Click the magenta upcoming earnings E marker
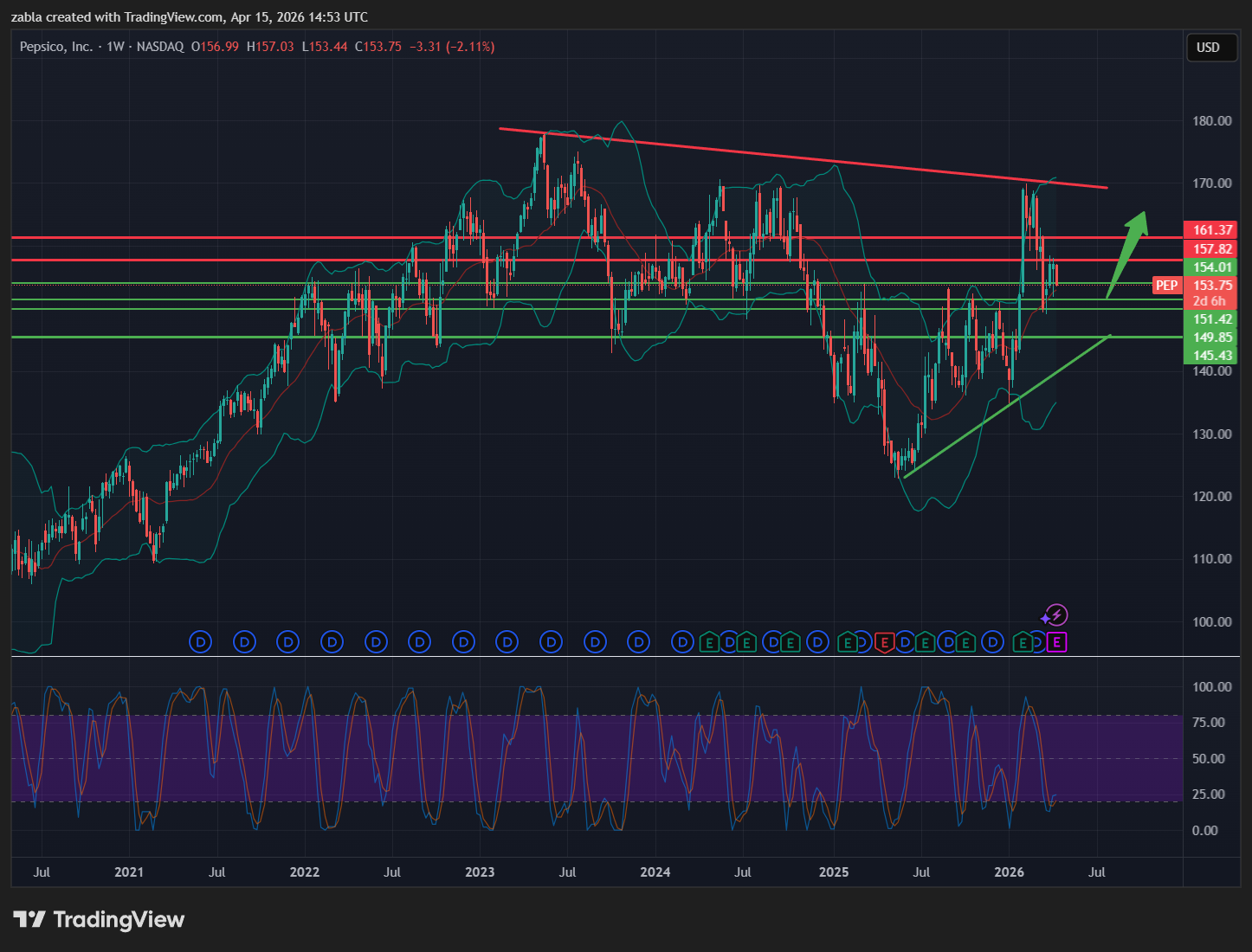The width and height of the screenshot is (1252, 952). tap(1056, 642)
